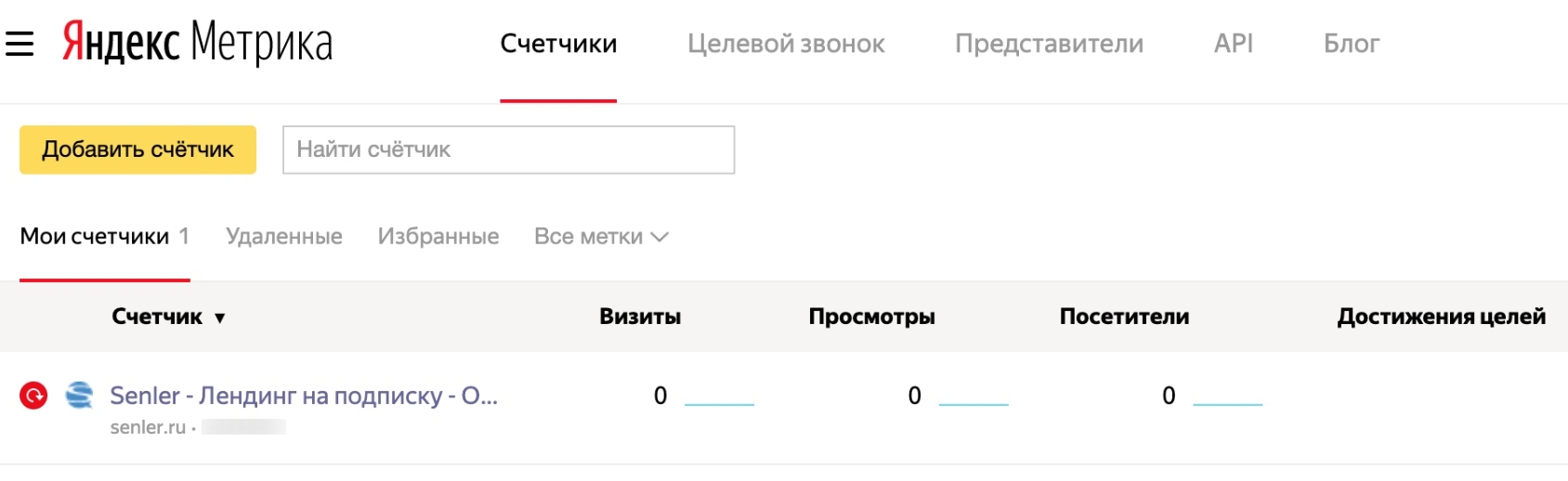
Task: Open the hamburger menu
Action: click(x=20, y=44)
